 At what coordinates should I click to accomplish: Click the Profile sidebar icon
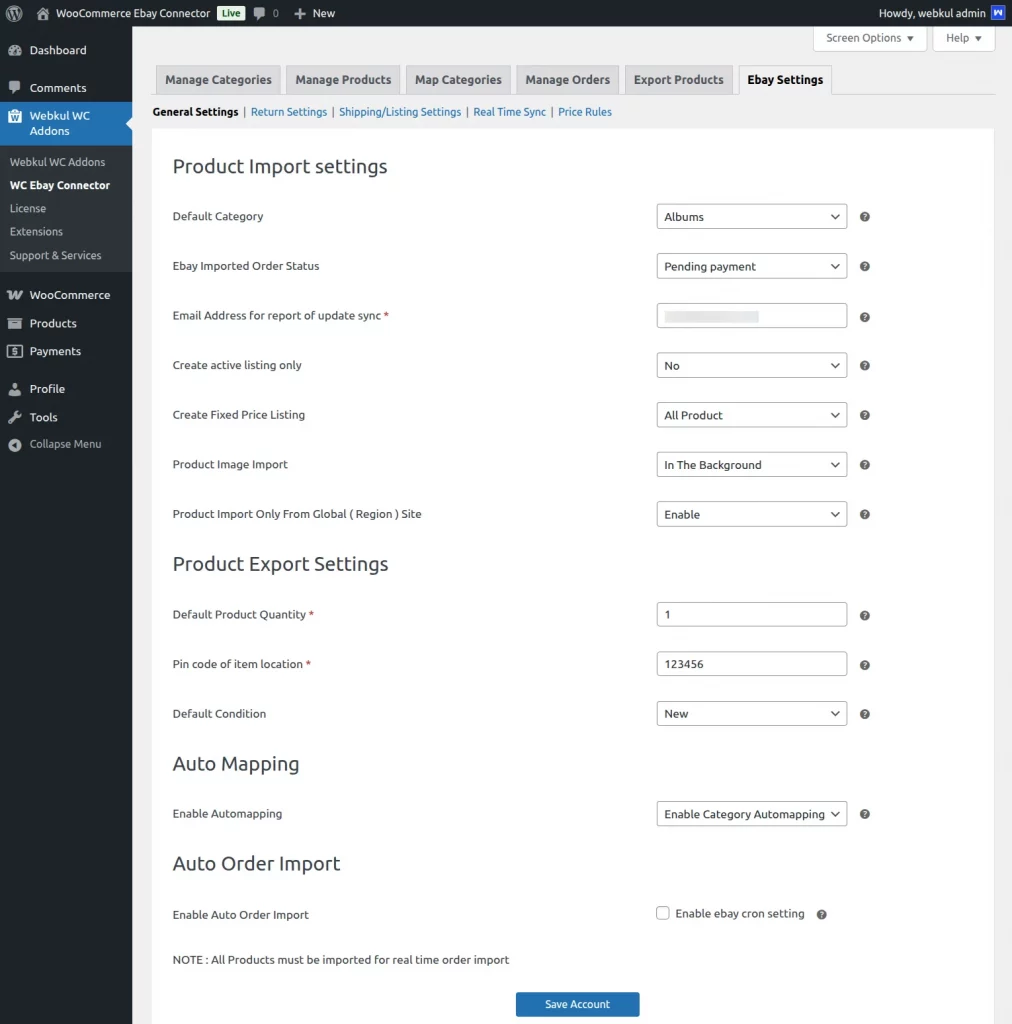[x=16, y=389]
